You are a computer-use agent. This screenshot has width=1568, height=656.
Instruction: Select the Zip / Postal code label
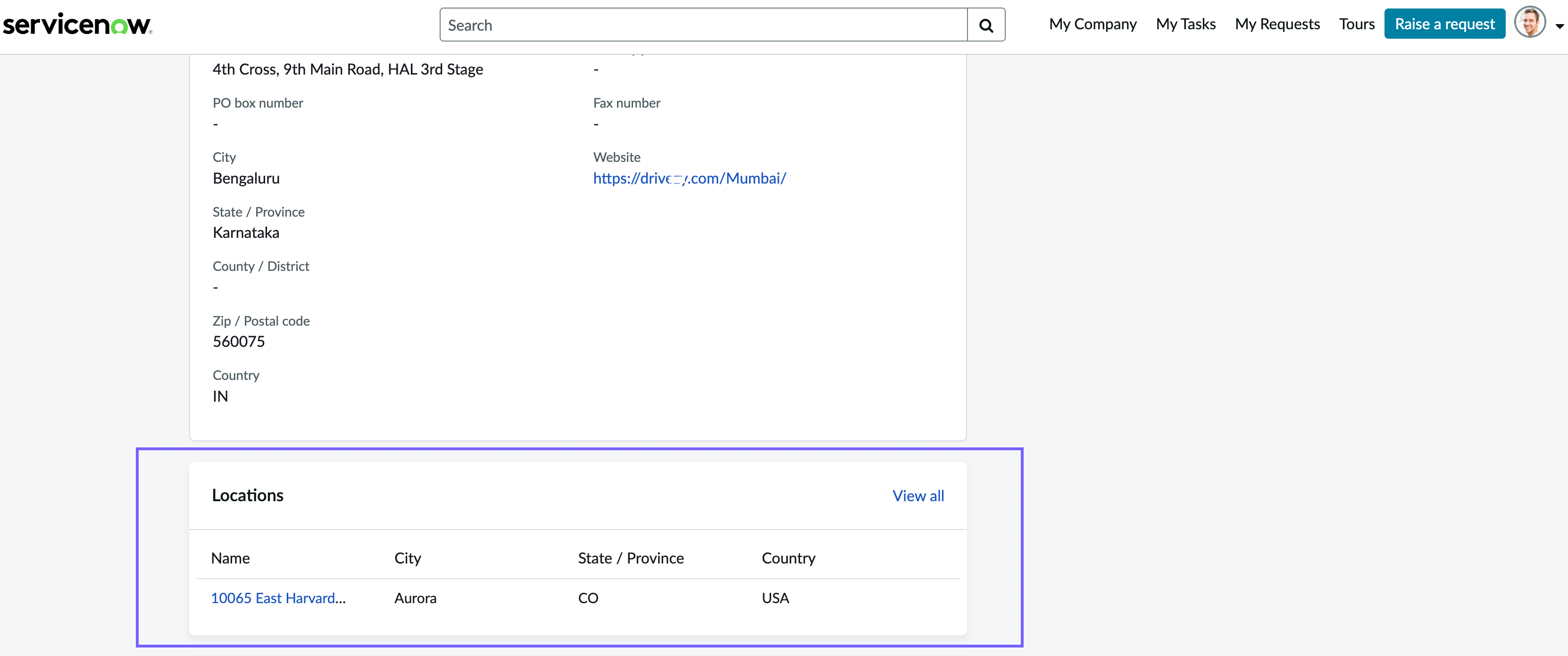pyautogui.click(x=260, y=321)
